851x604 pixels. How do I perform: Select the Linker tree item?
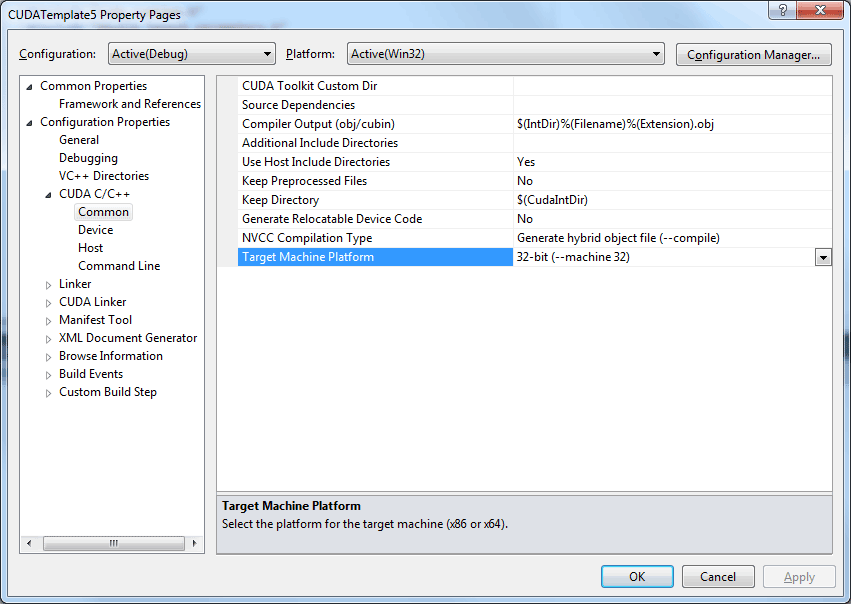coord(75,284)
